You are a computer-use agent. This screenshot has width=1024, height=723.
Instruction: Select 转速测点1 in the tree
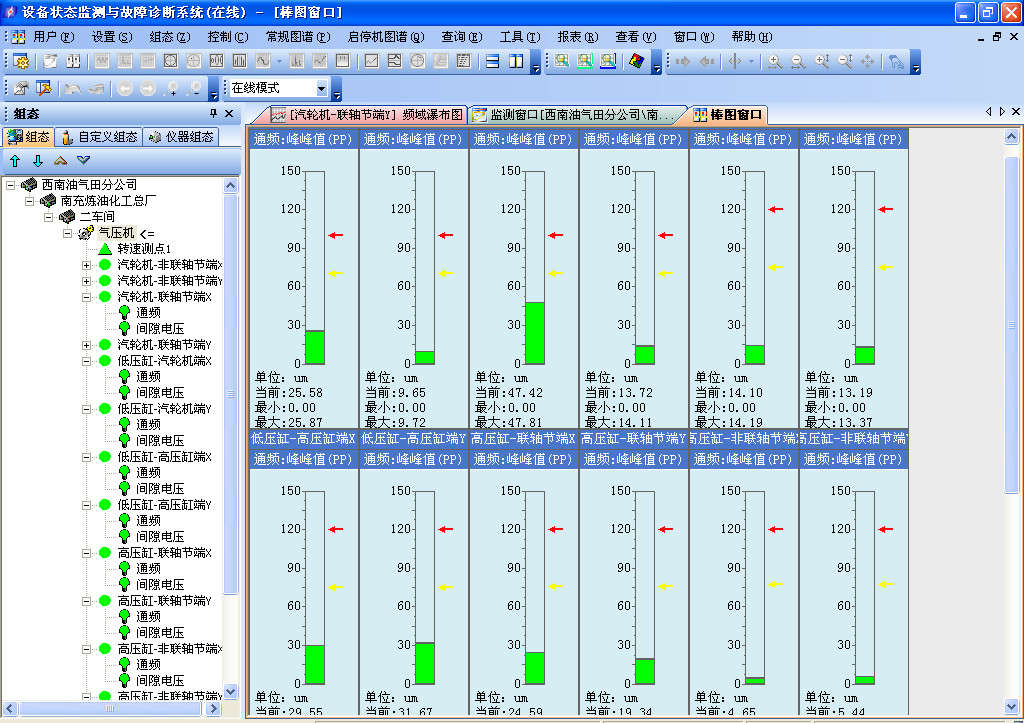tap(144, 249)
